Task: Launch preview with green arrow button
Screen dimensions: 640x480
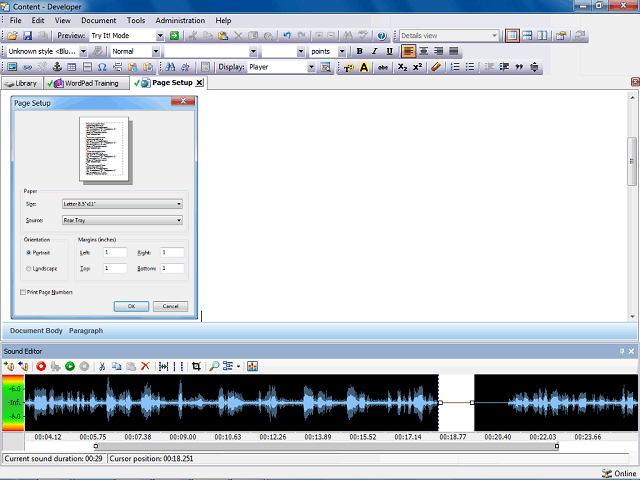Action: coord(174,36)
